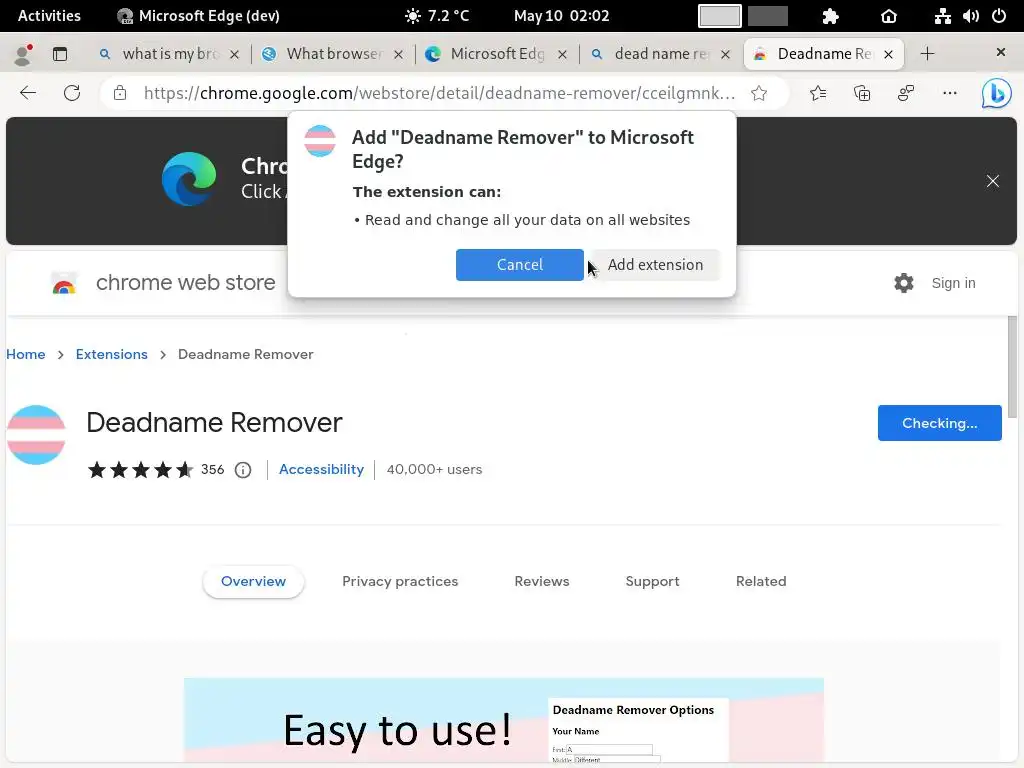Click the home icon in top bar
The image size is (1024, 768).
coord(889,16)
